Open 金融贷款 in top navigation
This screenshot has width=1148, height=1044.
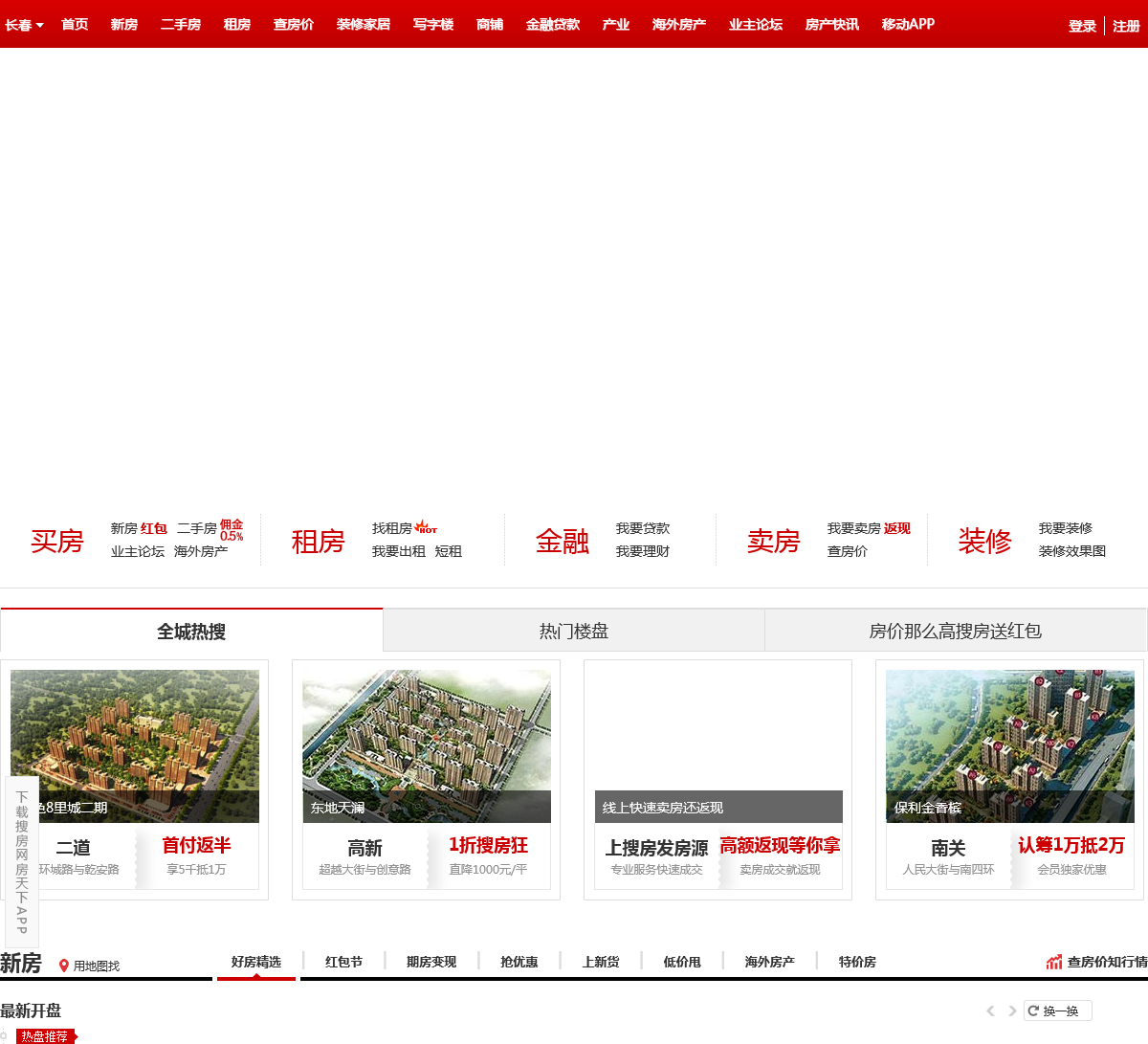[553, 25]
